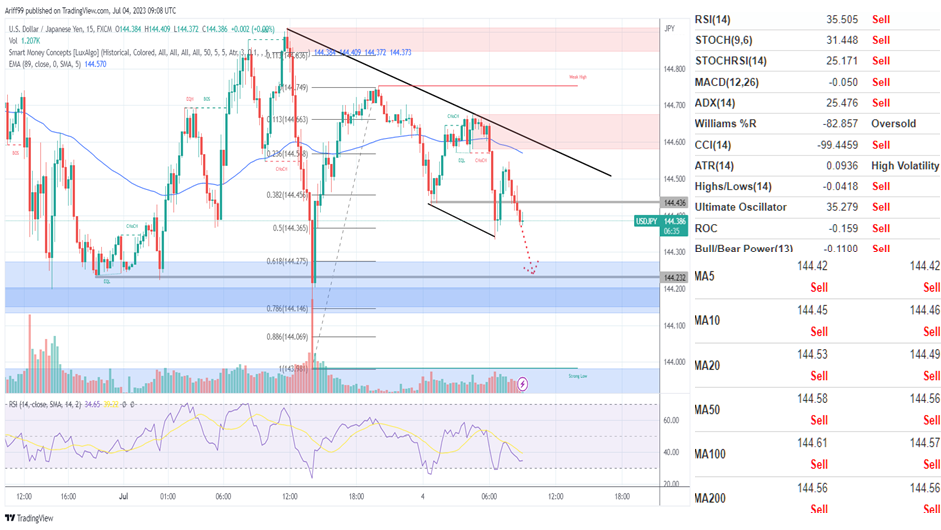Click the purple lightning bolt icon
Viewport: 941px width, 530px height.
click(523, 383)
